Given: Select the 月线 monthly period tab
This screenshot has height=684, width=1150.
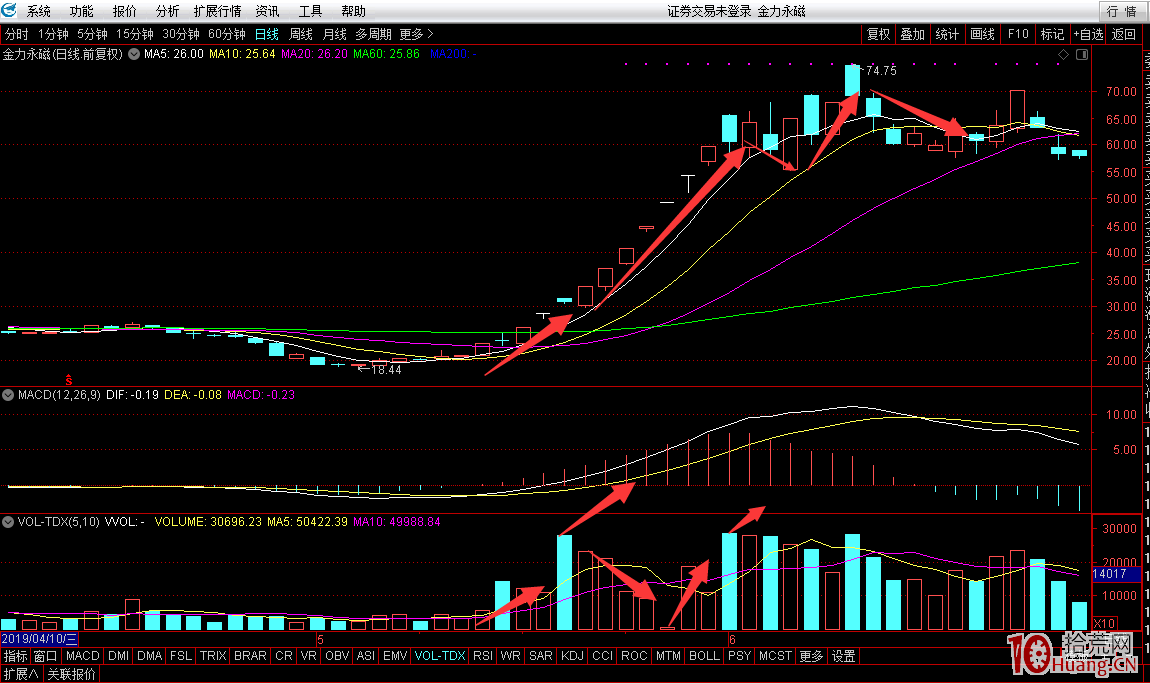Looking at the screenshot, I should [334, 34].
